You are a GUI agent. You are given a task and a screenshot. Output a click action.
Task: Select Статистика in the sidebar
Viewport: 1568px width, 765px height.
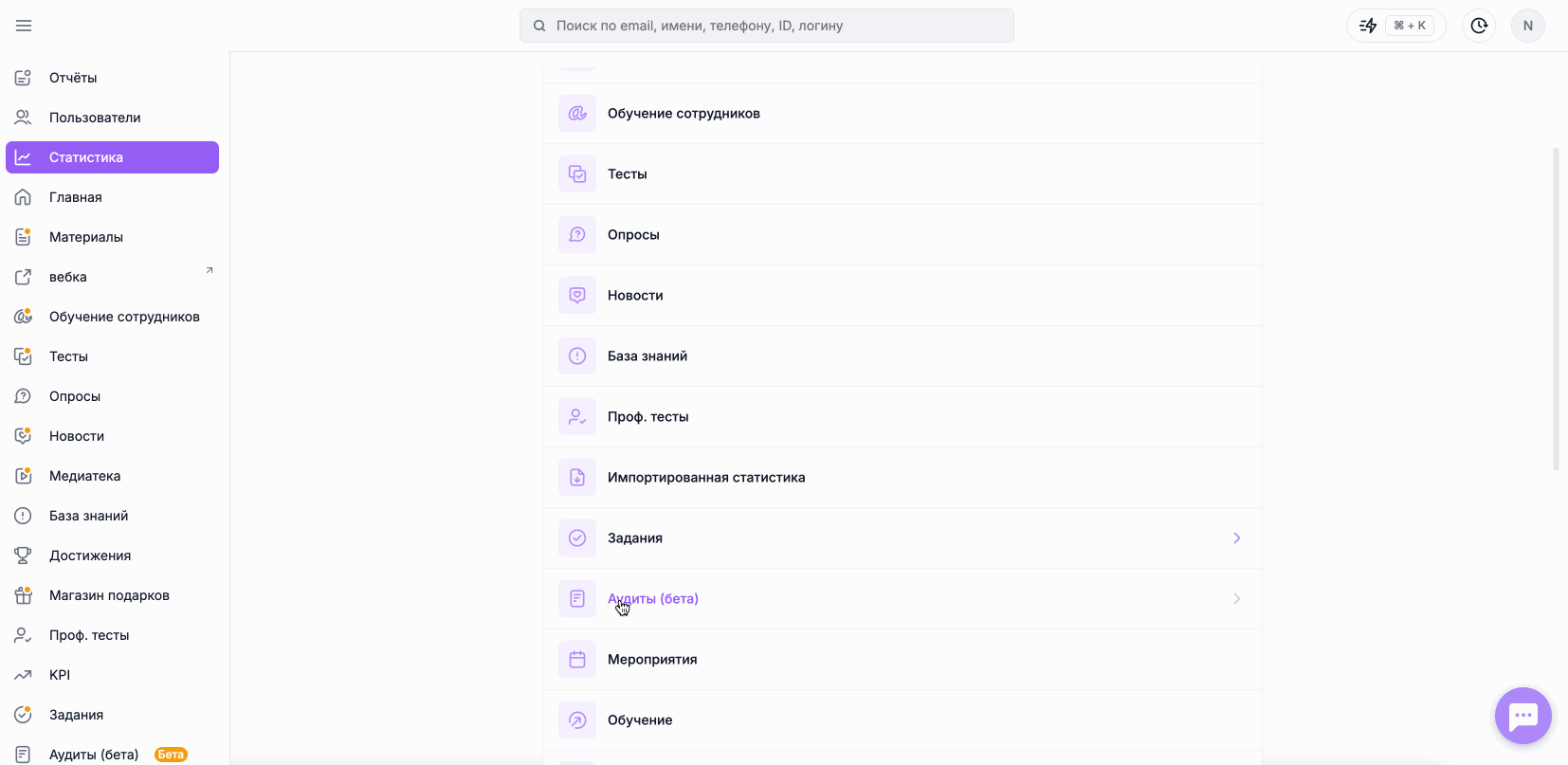coord(112,157)
